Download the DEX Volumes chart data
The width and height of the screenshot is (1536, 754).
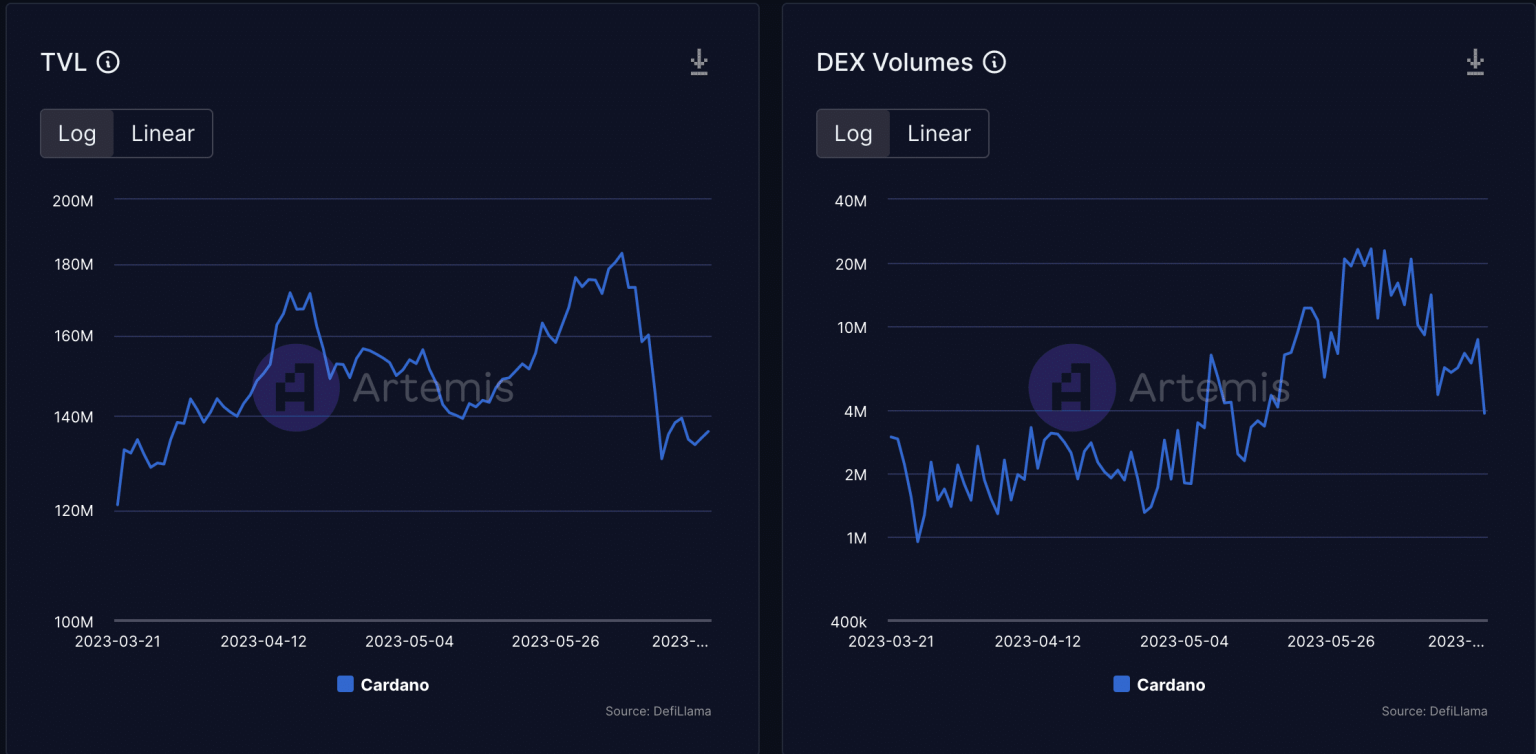pos(1475,62)
